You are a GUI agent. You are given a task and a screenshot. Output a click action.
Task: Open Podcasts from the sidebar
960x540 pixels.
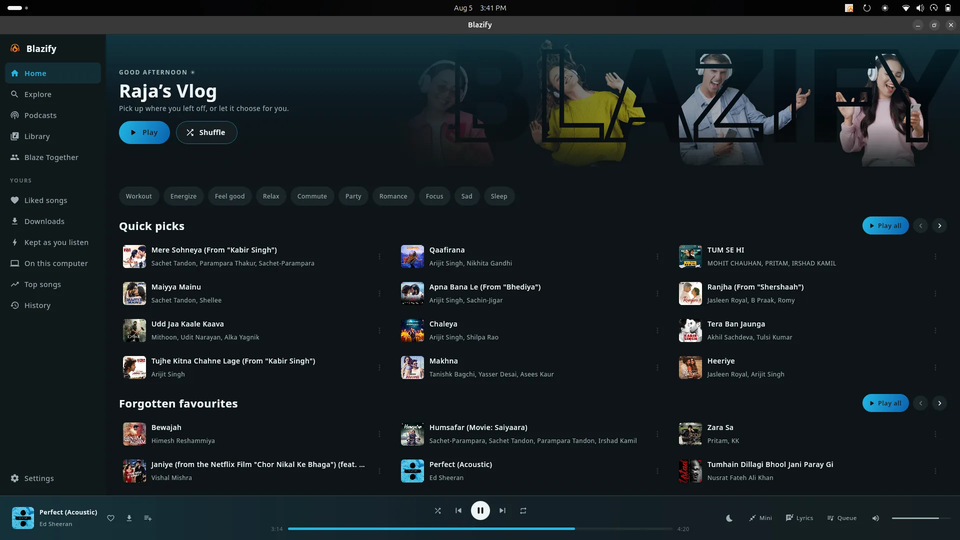53,115
